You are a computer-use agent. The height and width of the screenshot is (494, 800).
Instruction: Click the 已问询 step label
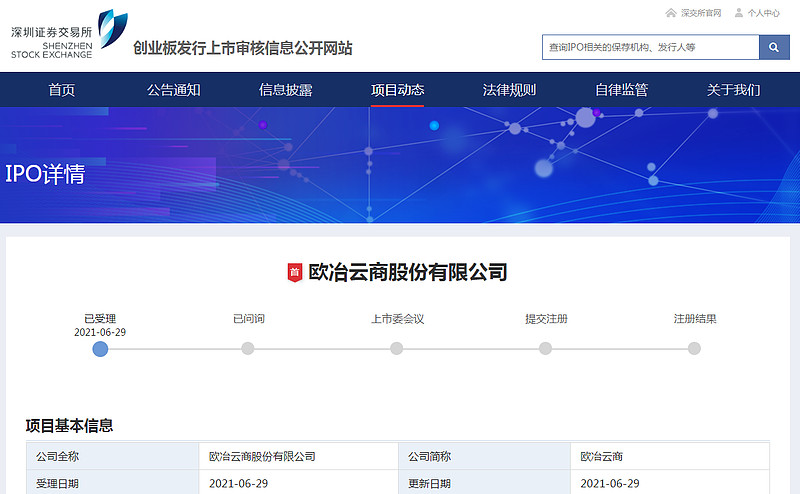[248, 319]
